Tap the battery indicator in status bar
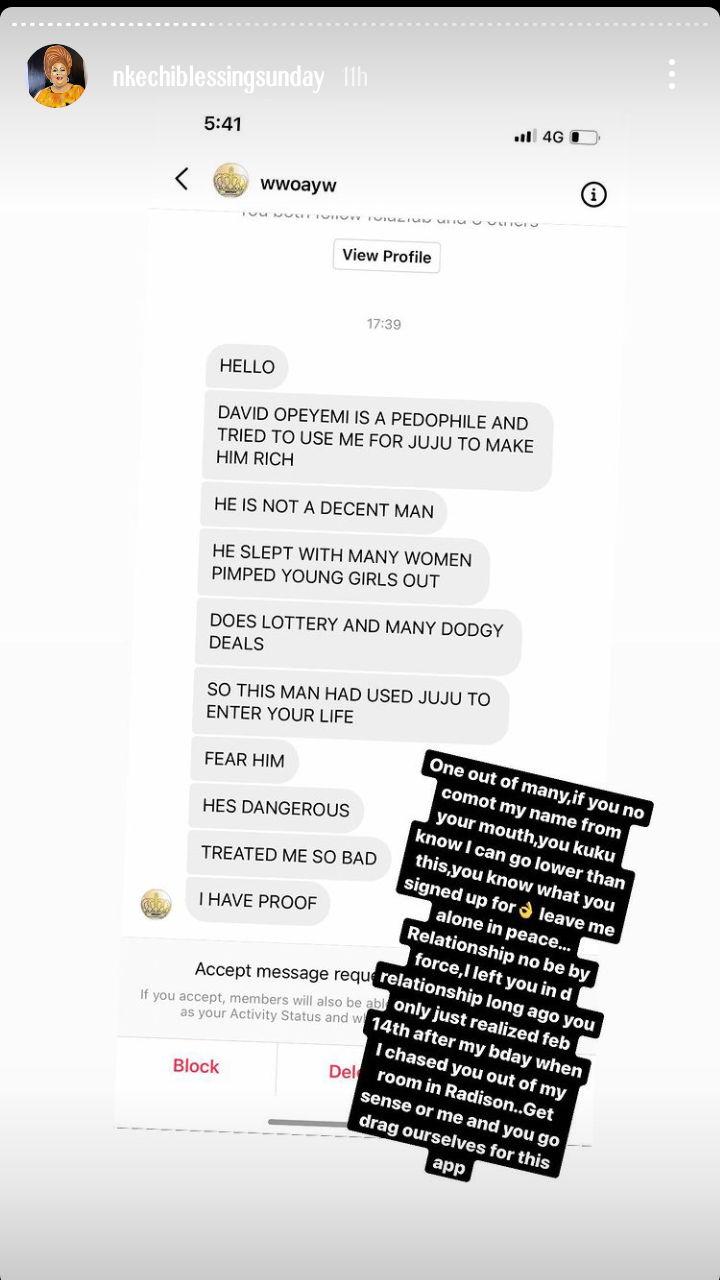Image resolution: width=720 pixels, height=1280 pixels. click(x=584, y=137)
